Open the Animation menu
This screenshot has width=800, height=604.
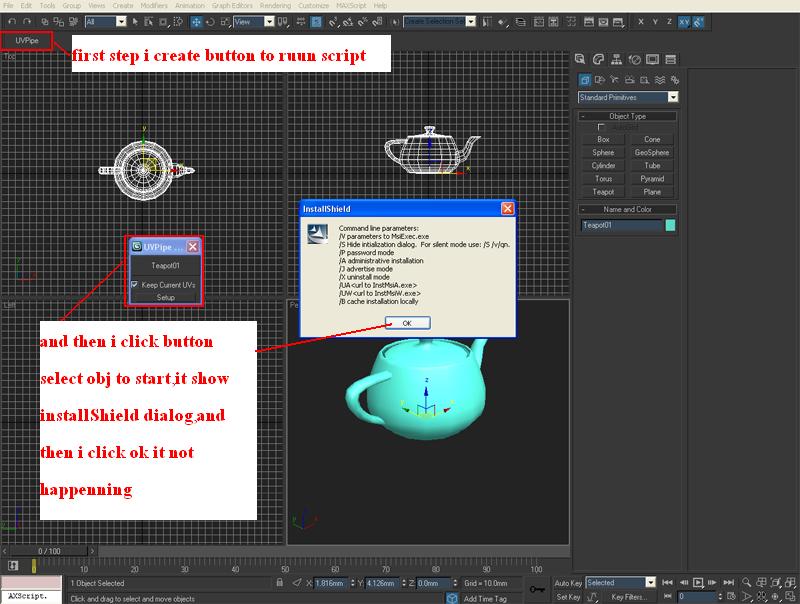pyautogui.click(x=190, y=6)
